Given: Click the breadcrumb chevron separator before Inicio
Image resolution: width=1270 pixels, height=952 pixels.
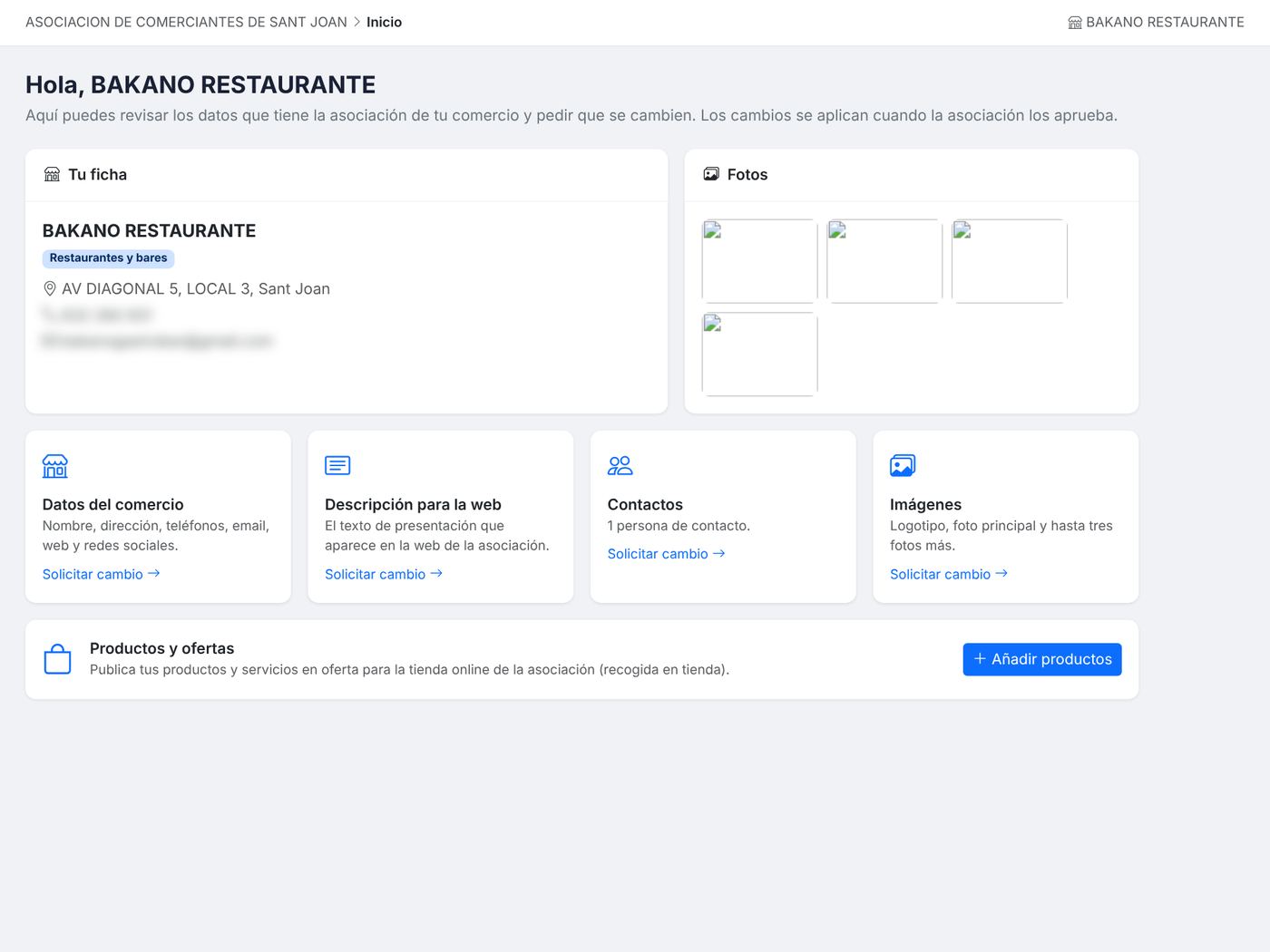Looking at the screenshot, I should point(357,22).
